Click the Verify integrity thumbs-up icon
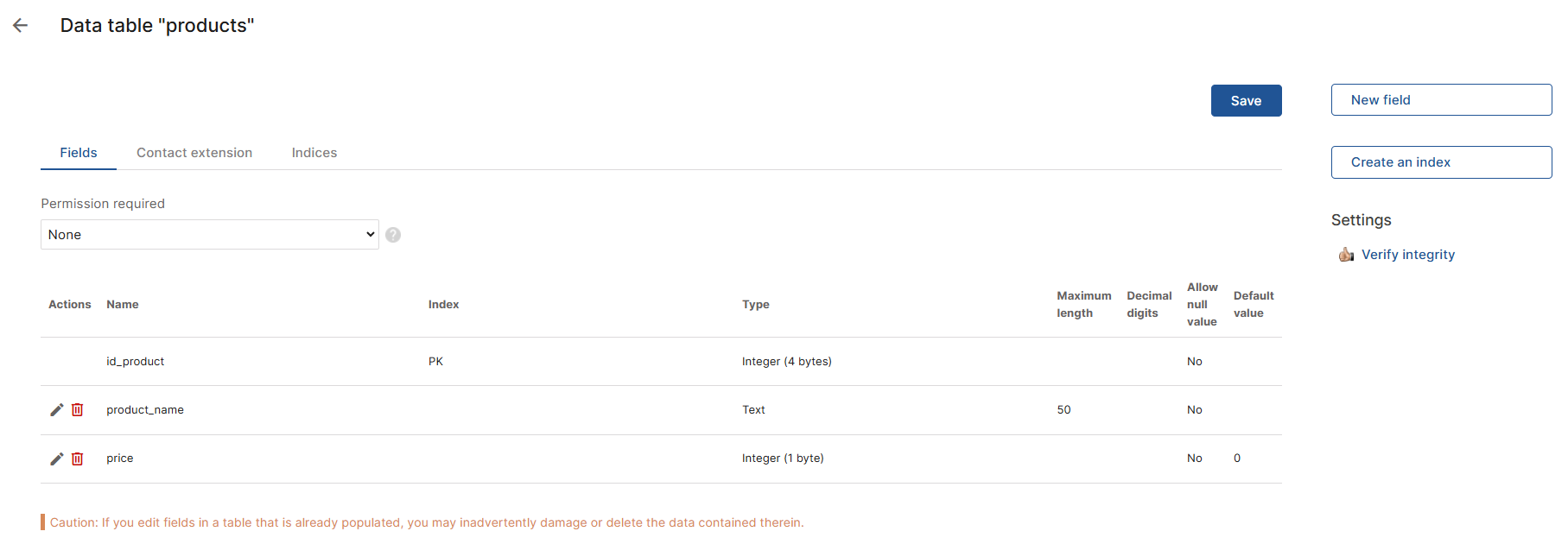Image resolution: width=1568 pixels, height=544 pixels. point(1346,255)
